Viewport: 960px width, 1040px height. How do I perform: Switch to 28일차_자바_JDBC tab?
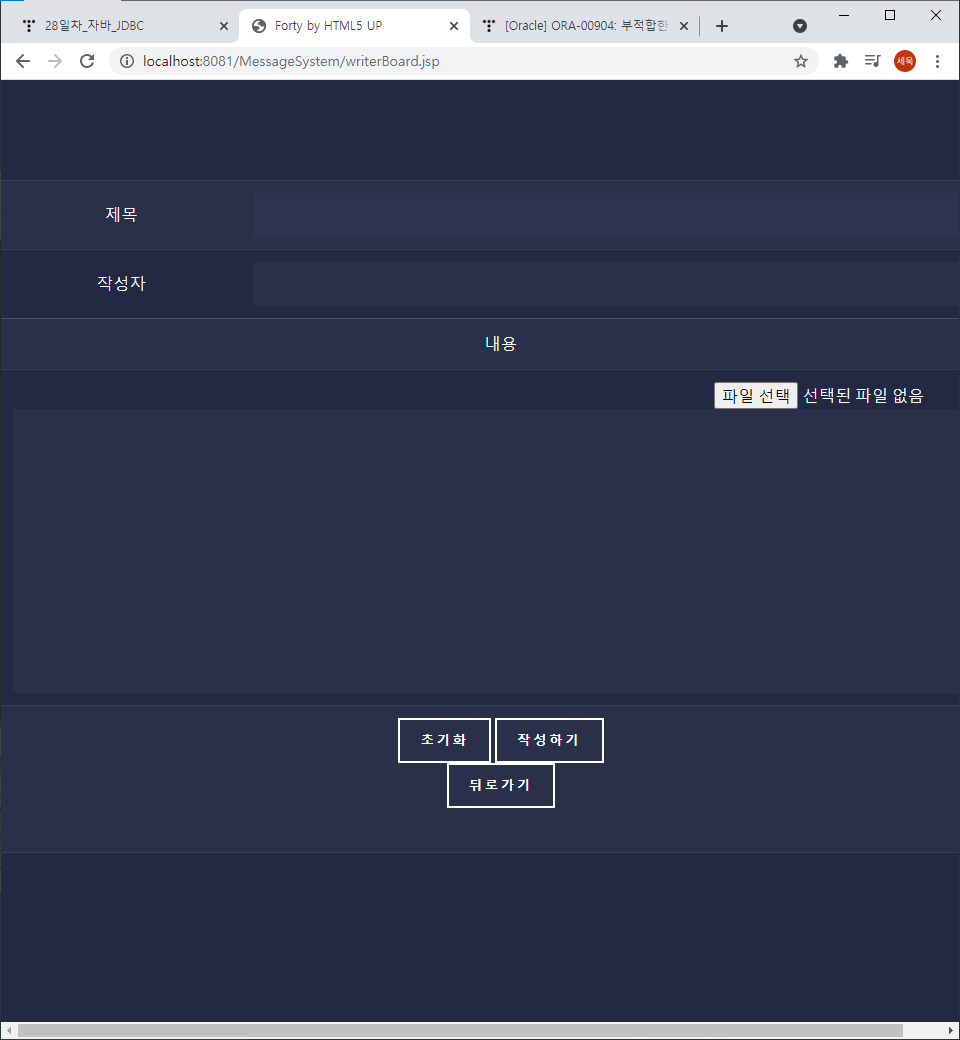coord(119,26)
